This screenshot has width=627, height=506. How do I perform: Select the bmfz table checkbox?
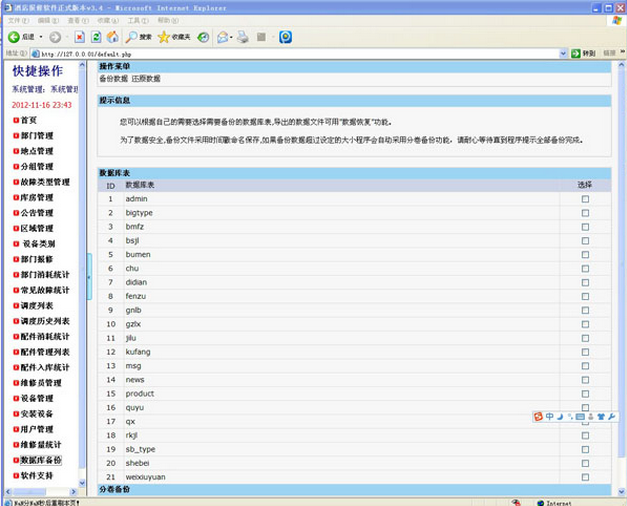pos(585,227)
